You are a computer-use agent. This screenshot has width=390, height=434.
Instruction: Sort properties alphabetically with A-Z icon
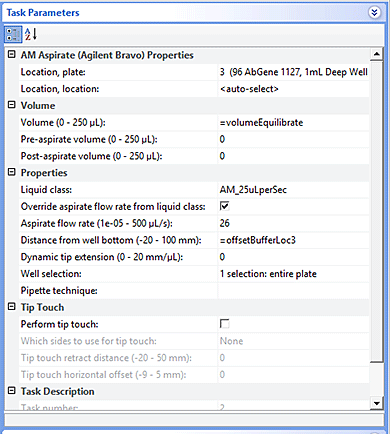tap(31, 34)
